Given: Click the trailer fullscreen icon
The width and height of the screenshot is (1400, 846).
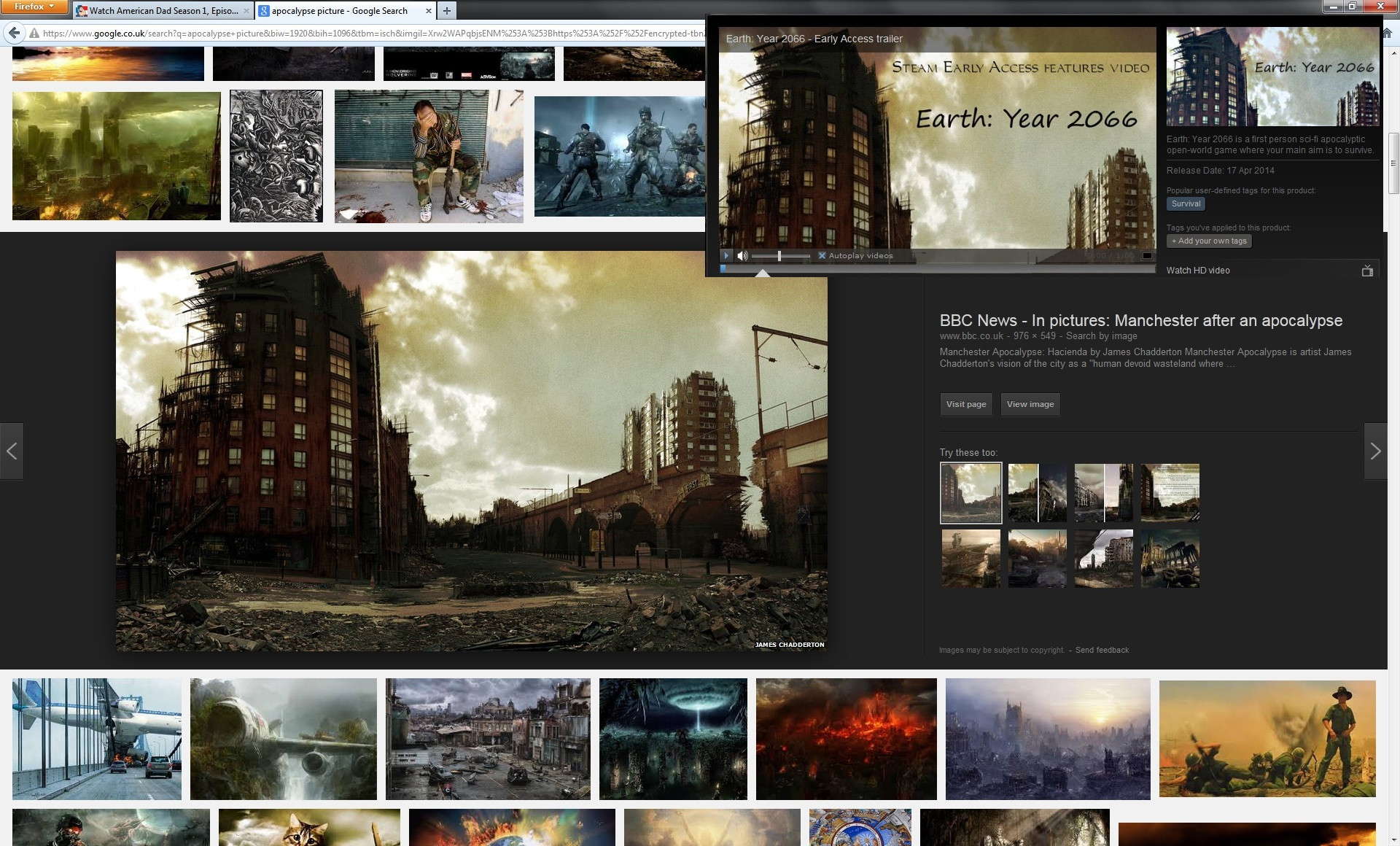Looking at the screenshot, I should 1147,255.
